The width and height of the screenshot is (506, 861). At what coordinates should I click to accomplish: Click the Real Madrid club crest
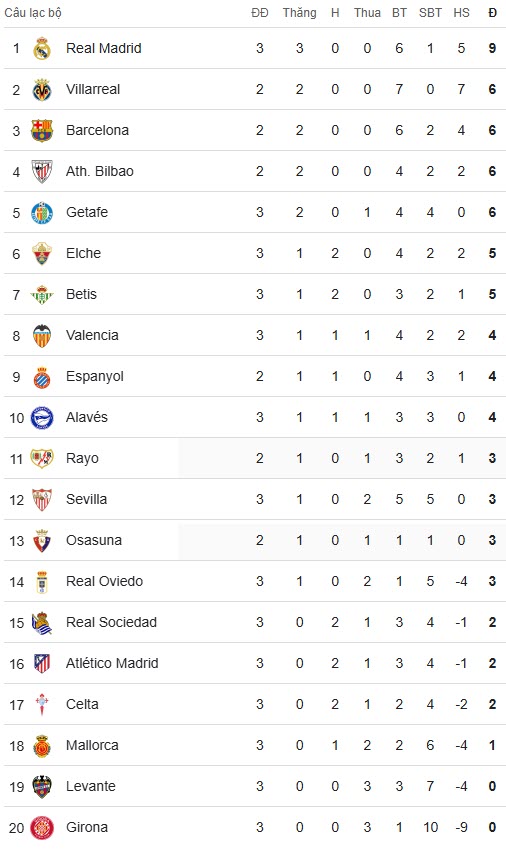tap(42, 48)
